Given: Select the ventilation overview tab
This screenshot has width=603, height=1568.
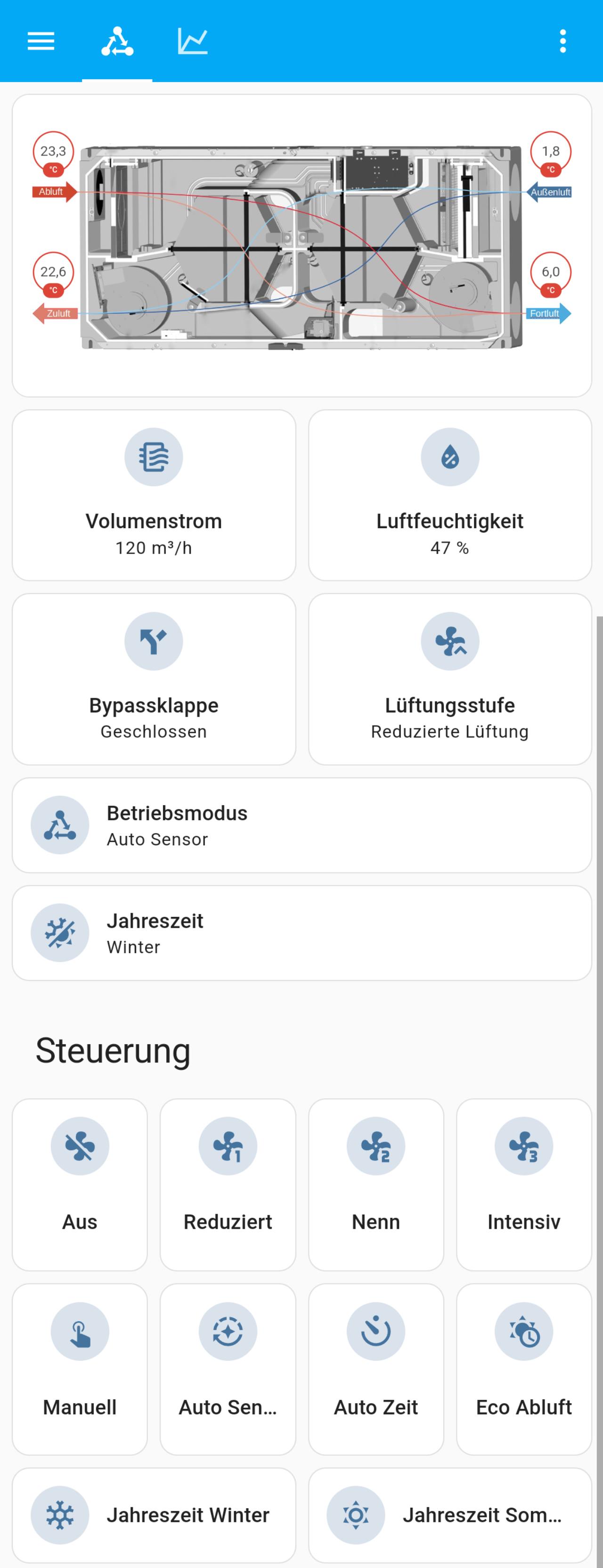Looking at the screenshot, I should click(x=117, y=41).
